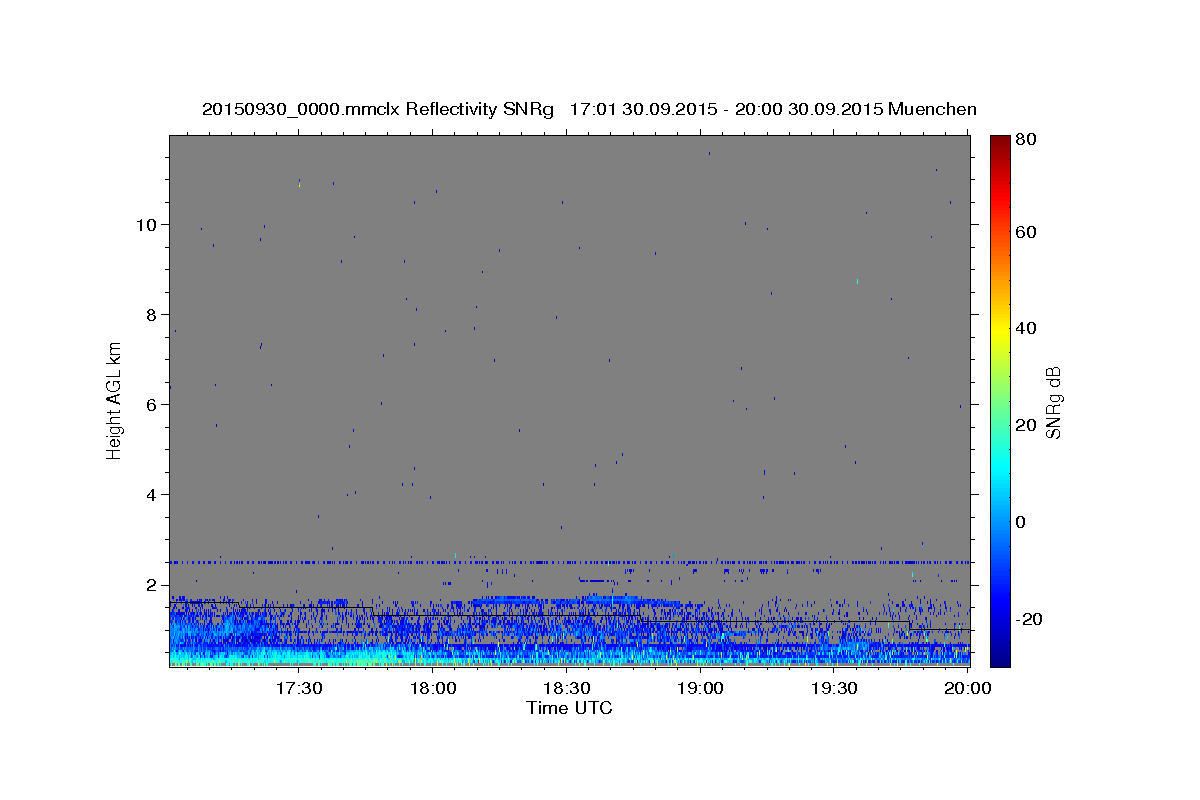Click the 'SNRg dB' colorbar label
The height and width of the screenshot is (800, 1200).
pyautogui.click(x=1053, y=402)
